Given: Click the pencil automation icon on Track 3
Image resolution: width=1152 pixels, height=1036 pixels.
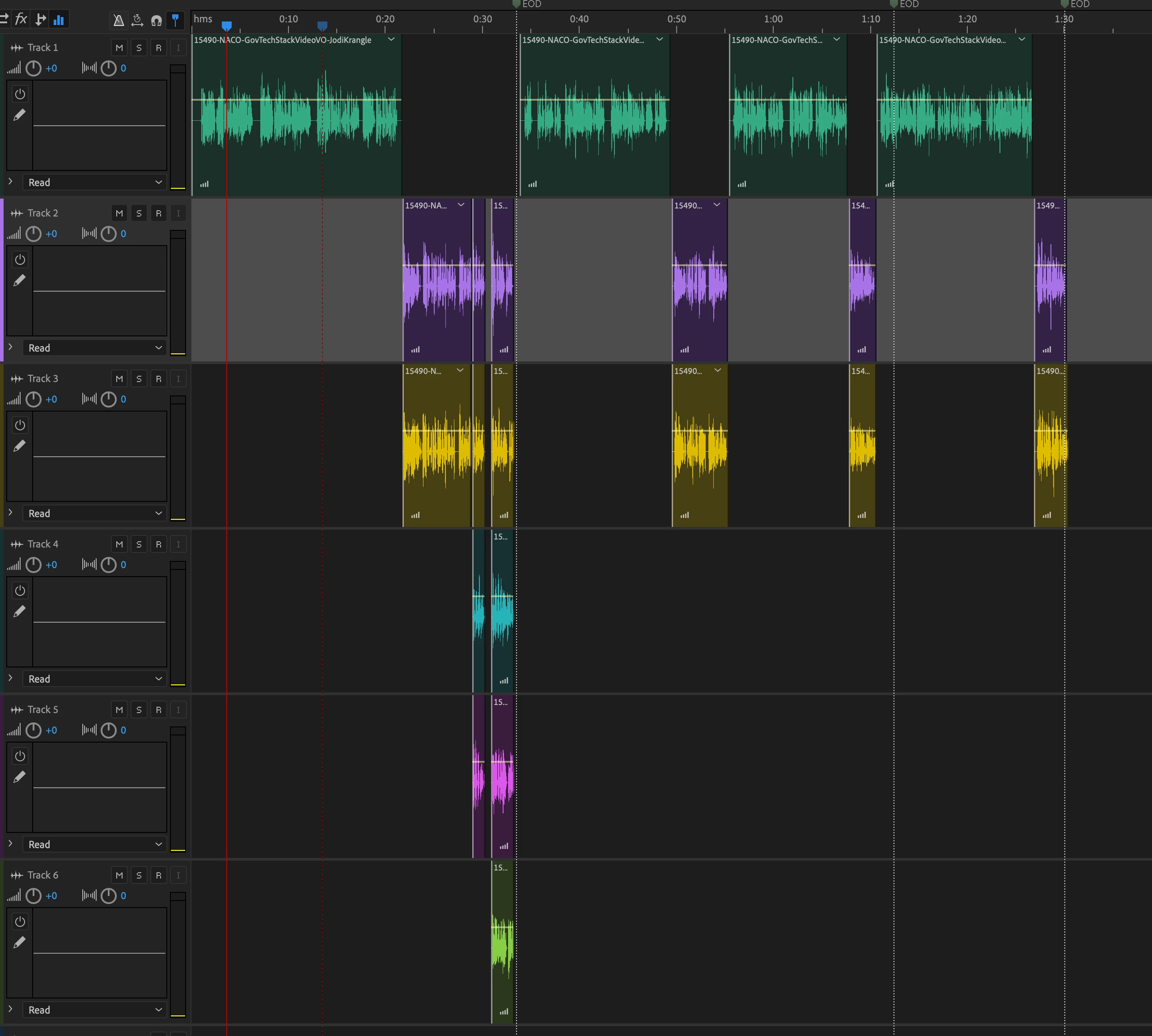Looking at the screenshot, I should 19,446.
